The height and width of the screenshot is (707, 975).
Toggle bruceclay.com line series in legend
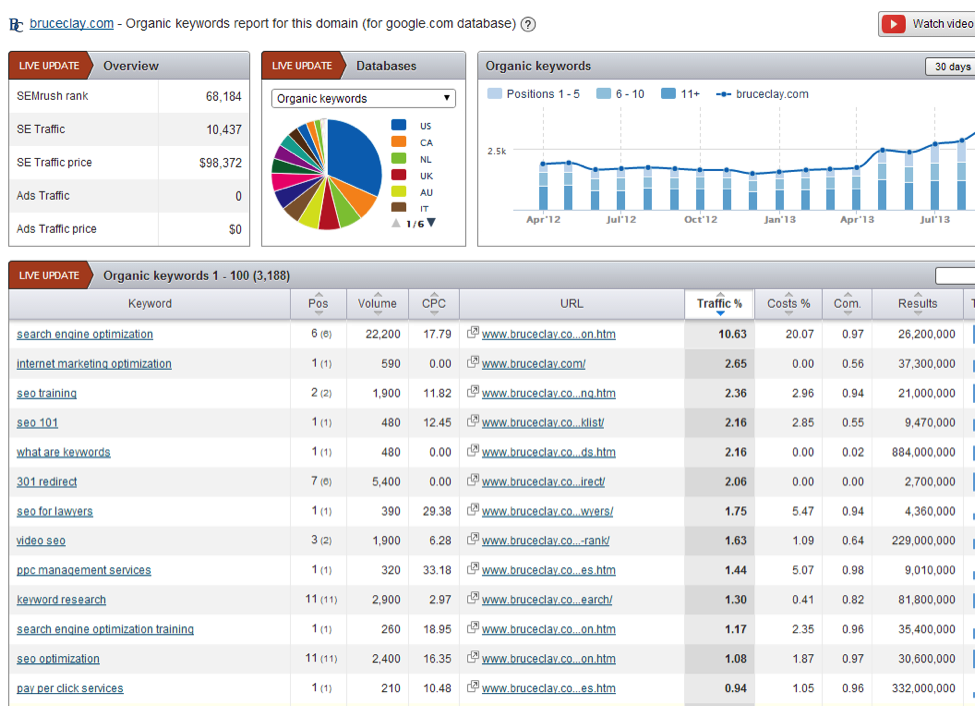click(x=762, y=94)
